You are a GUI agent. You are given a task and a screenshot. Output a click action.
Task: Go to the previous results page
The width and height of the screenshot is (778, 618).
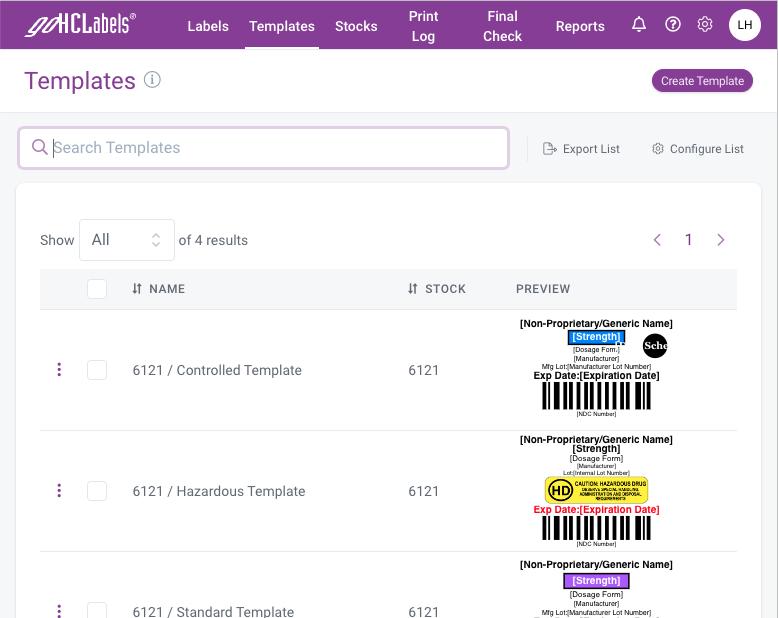pos(657,240)
